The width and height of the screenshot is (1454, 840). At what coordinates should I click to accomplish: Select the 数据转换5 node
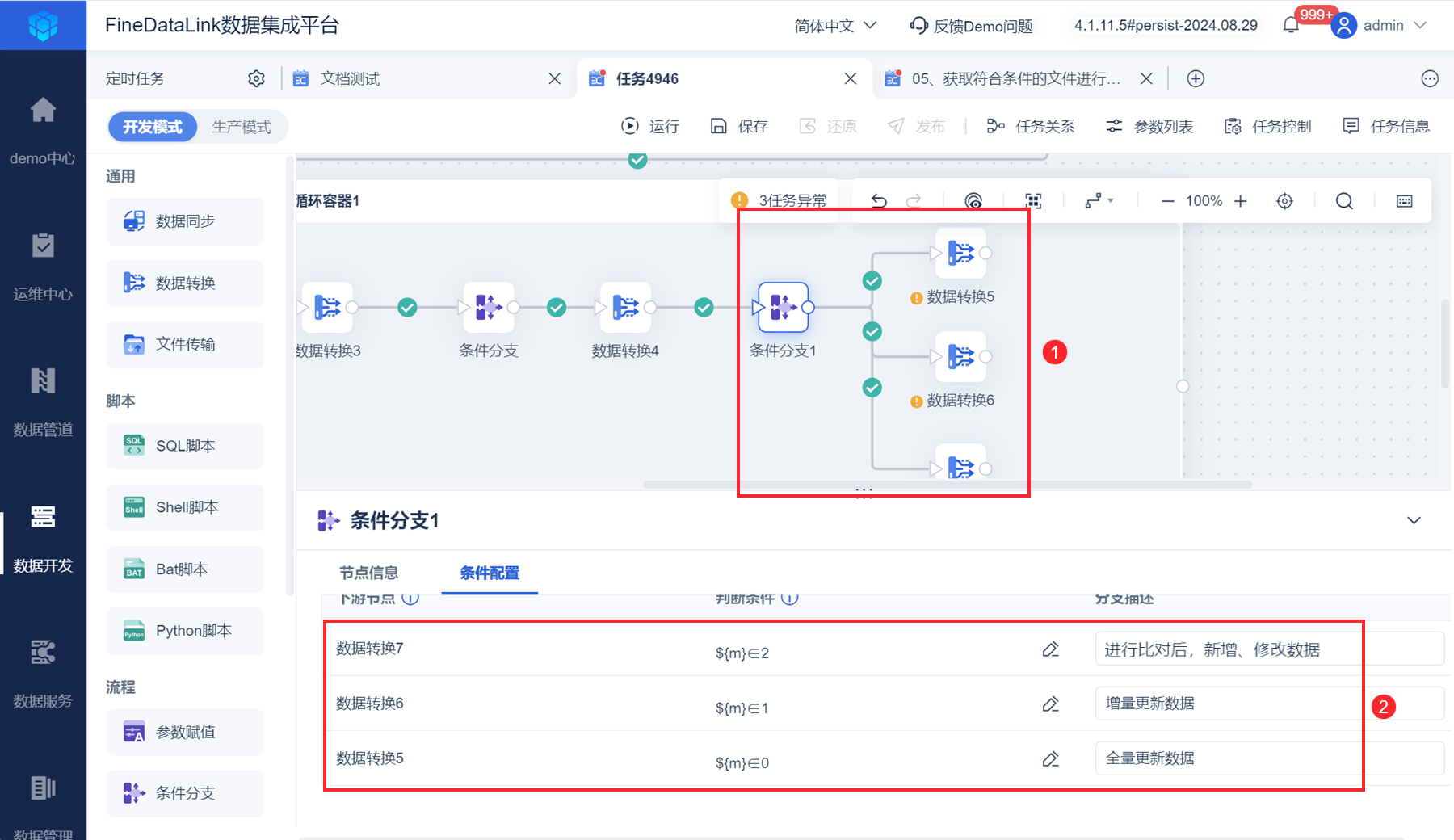pyautogui.click(x=960, y=253)
